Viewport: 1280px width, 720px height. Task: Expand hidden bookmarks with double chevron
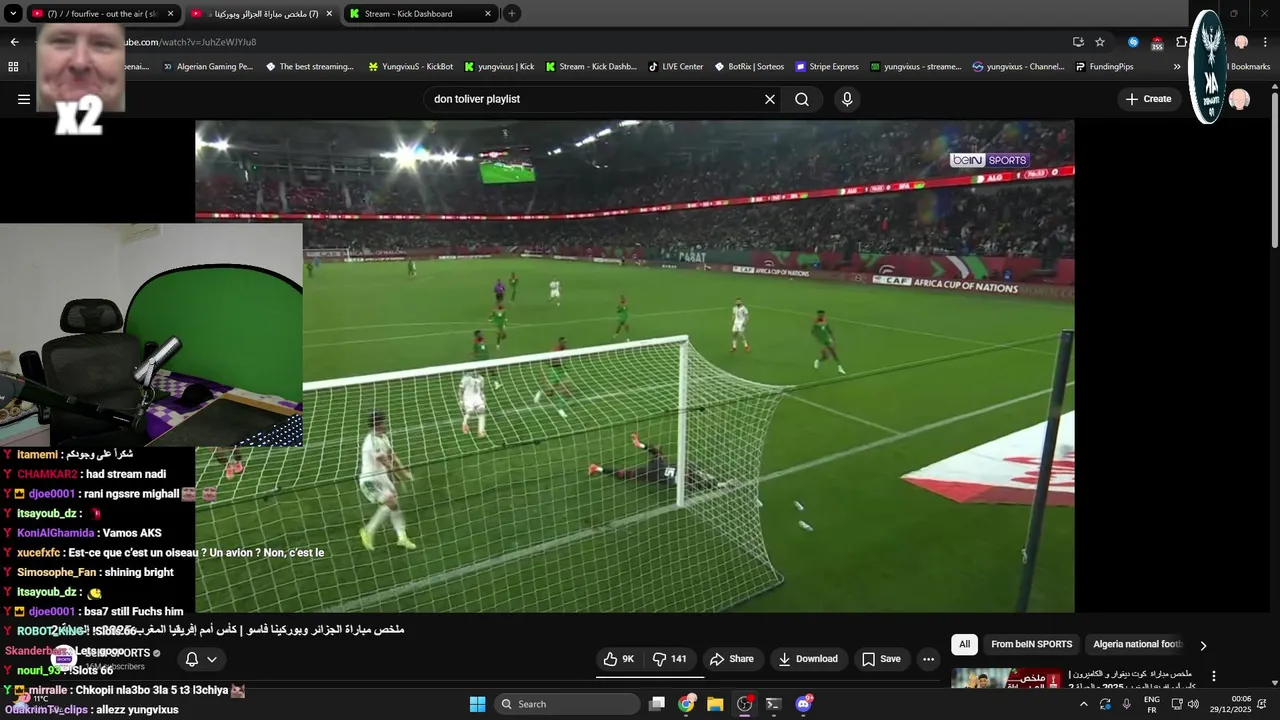point(1177,67)
